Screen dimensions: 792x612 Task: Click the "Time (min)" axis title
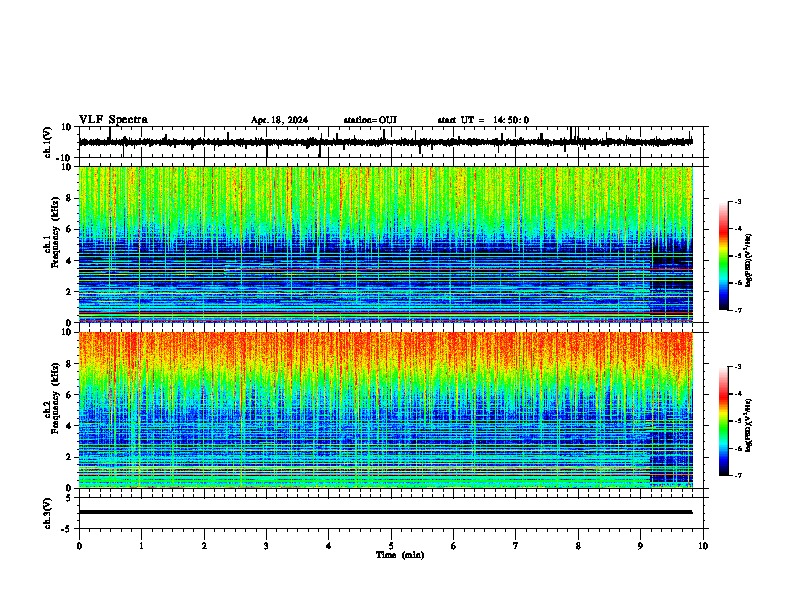pyautogui.click(x=400, y=555)
